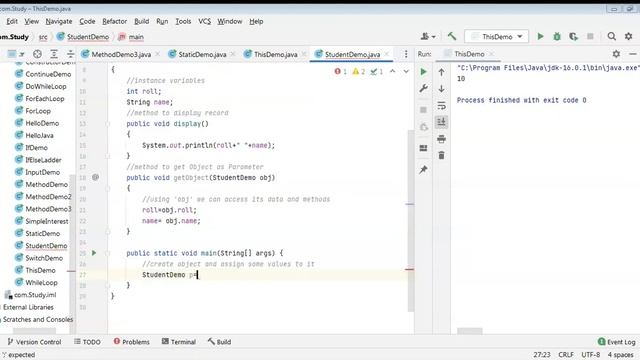Click down the stack trace arrow
Screen dimensions: 640x360
point(441,89)
